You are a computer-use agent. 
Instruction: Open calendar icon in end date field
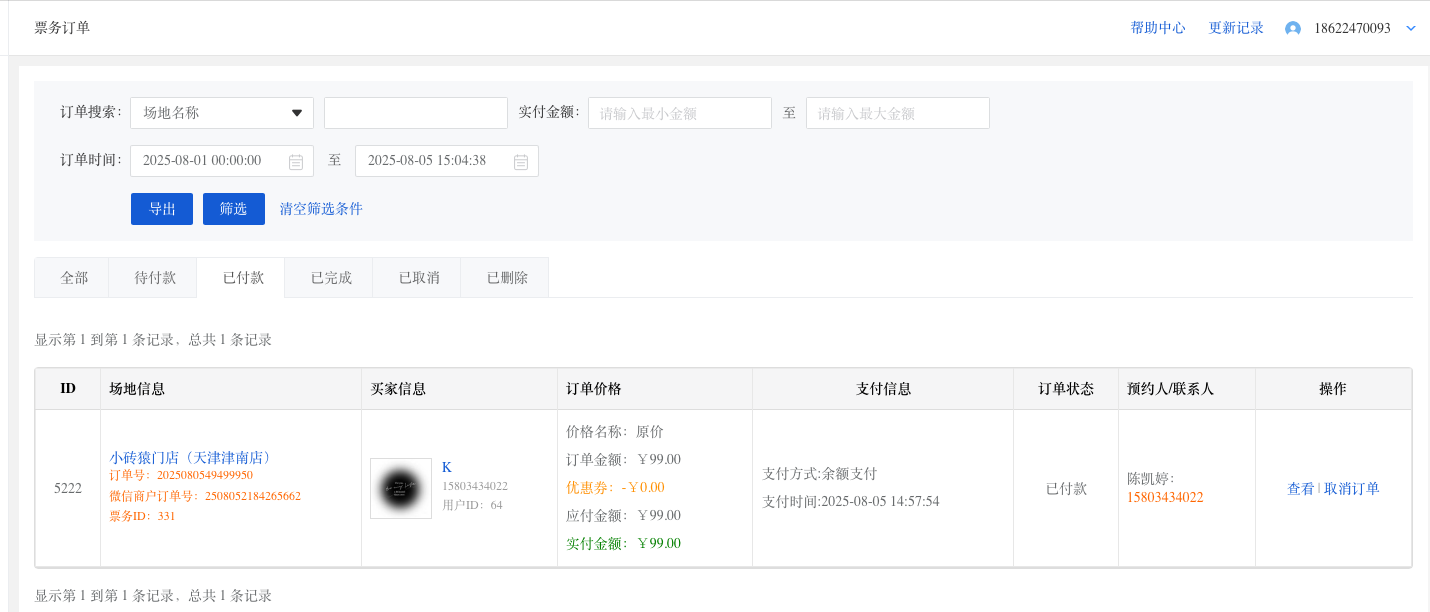point(521,162)
